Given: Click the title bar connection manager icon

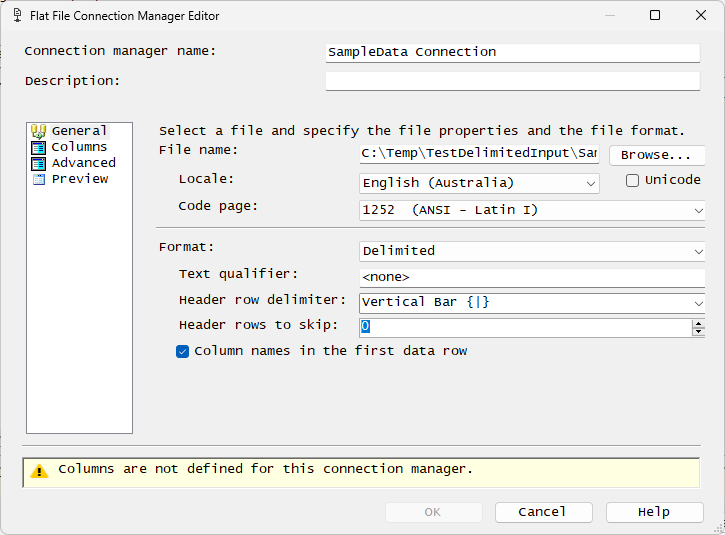Looking at the screenshot, I should (x=18, y=15).
